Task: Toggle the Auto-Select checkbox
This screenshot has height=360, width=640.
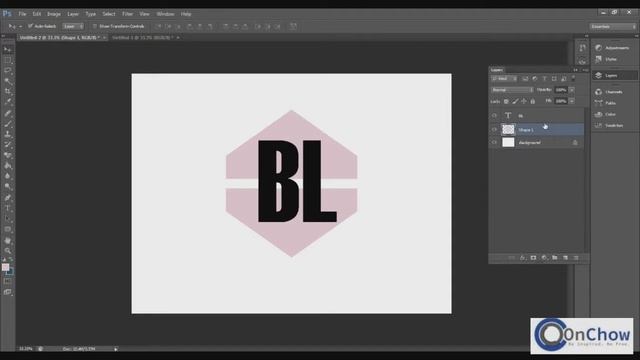Action: coord(30,26)
